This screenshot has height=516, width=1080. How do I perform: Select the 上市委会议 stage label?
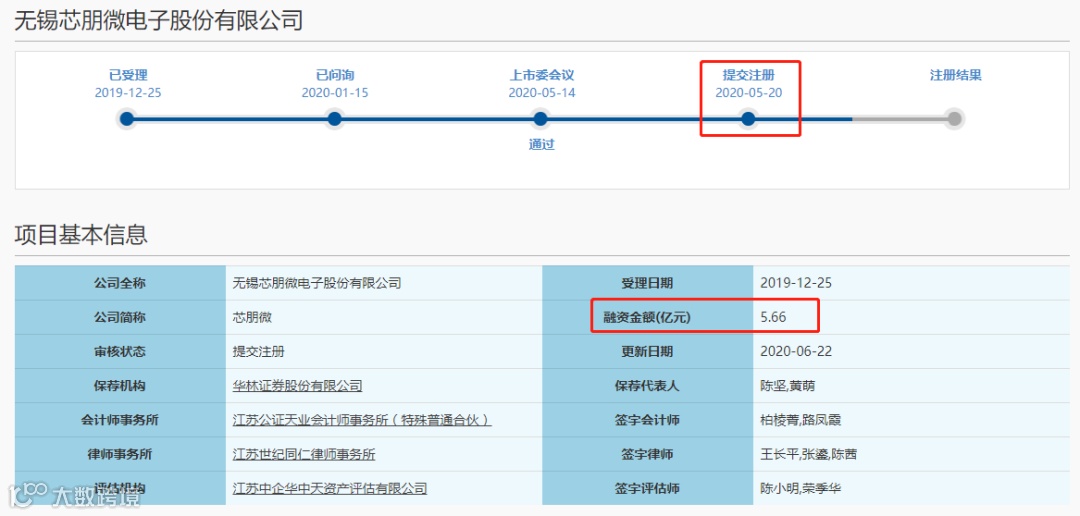point(541,76)
